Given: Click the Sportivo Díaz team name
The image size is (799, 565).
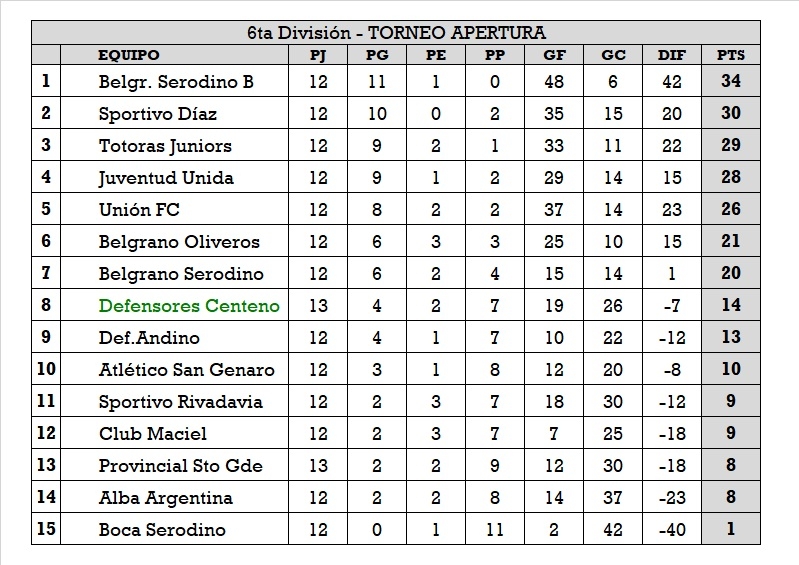Looking at the screenshot, I should tap(158, 114).
